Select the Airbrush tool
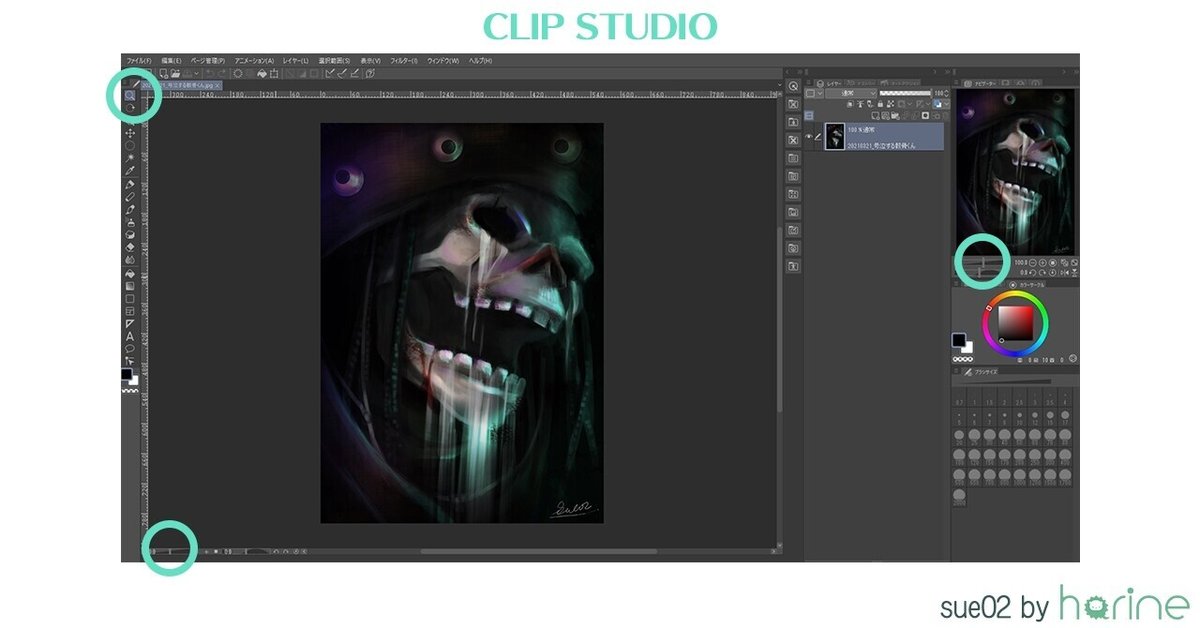The height and width of the screenshot is (628, 1200). pos(130,221)
